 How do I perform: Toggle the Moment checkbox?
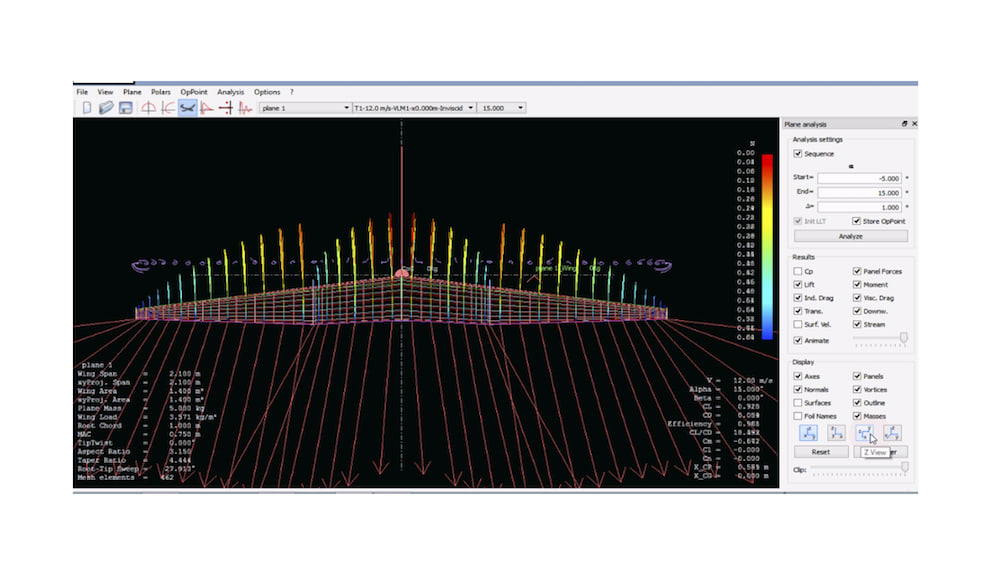click(x=857, y=284)
